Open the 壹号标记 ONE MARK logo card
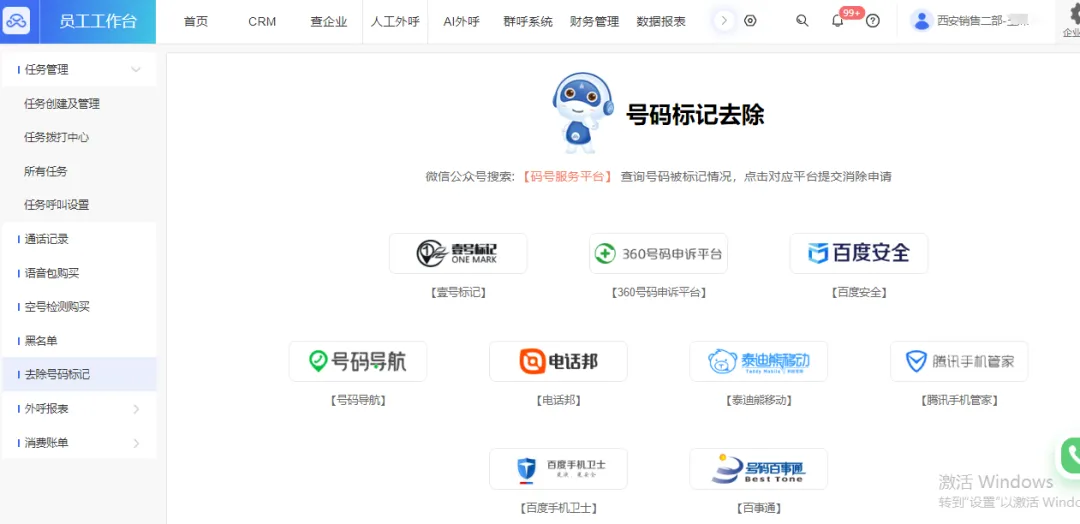Image resolution: width=1080 pixels, height=524 pixels. (458, 253)
